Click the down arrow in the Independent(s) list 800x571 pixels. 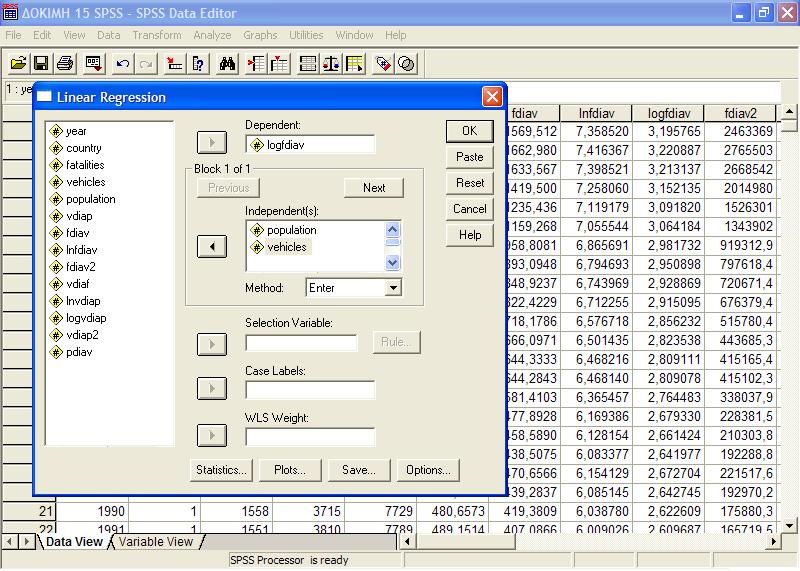[392, 263]
